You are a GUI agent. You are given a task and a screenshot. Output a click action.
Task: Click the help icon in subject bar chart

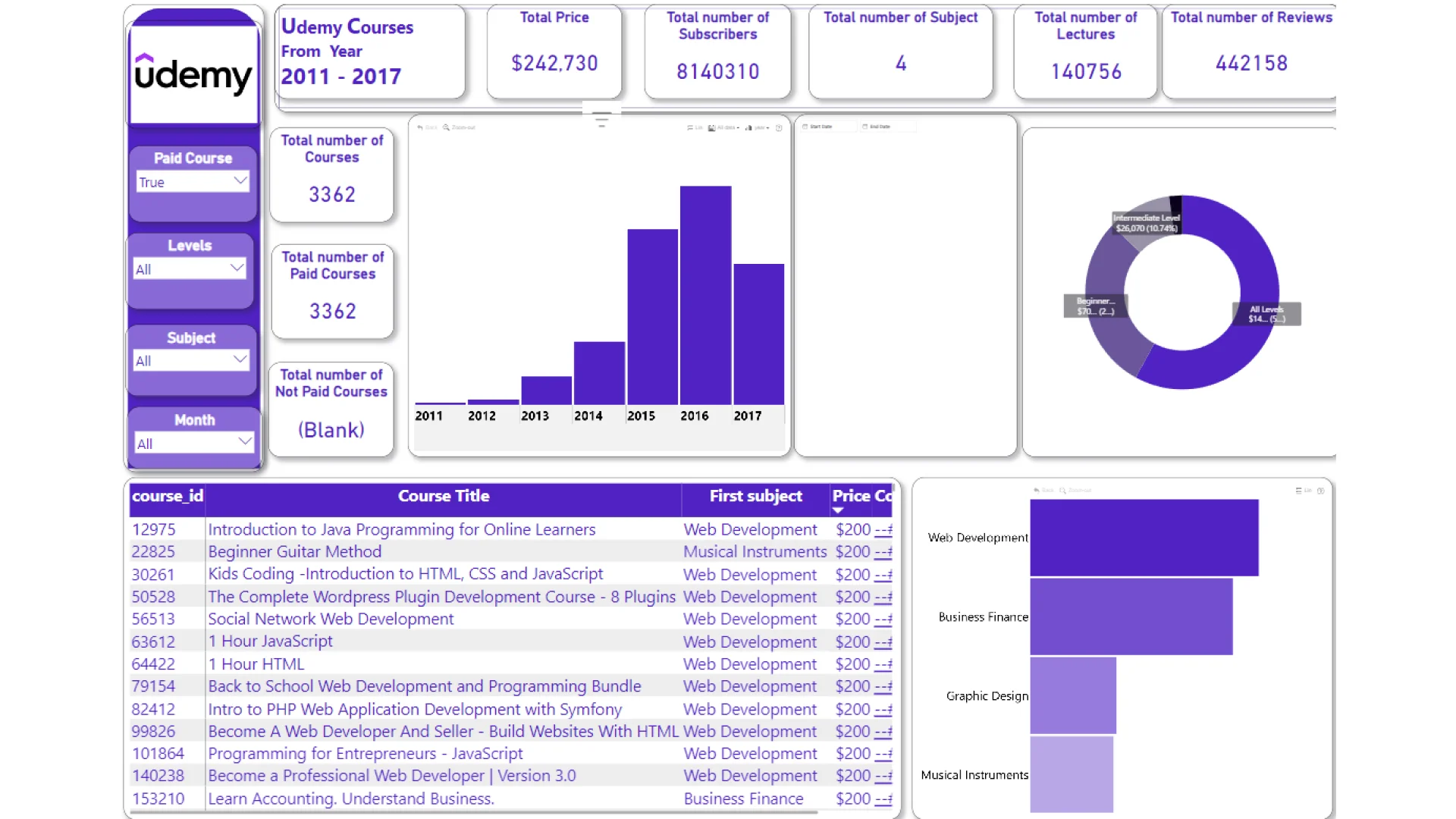pyautogui.click(x=1321, y=491)
